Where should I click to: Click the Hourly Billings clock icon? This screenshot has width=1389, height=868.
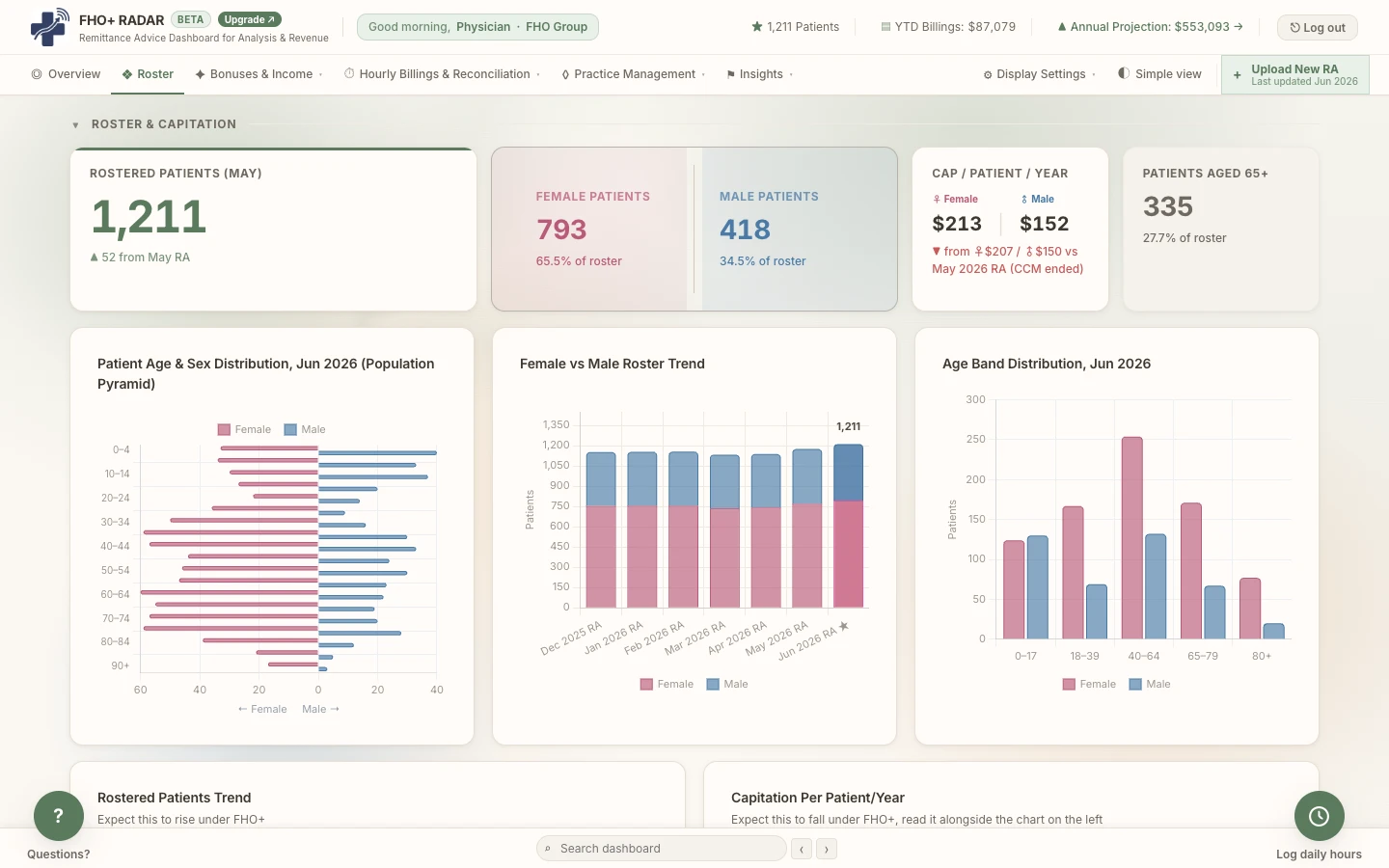coord(349,73)
